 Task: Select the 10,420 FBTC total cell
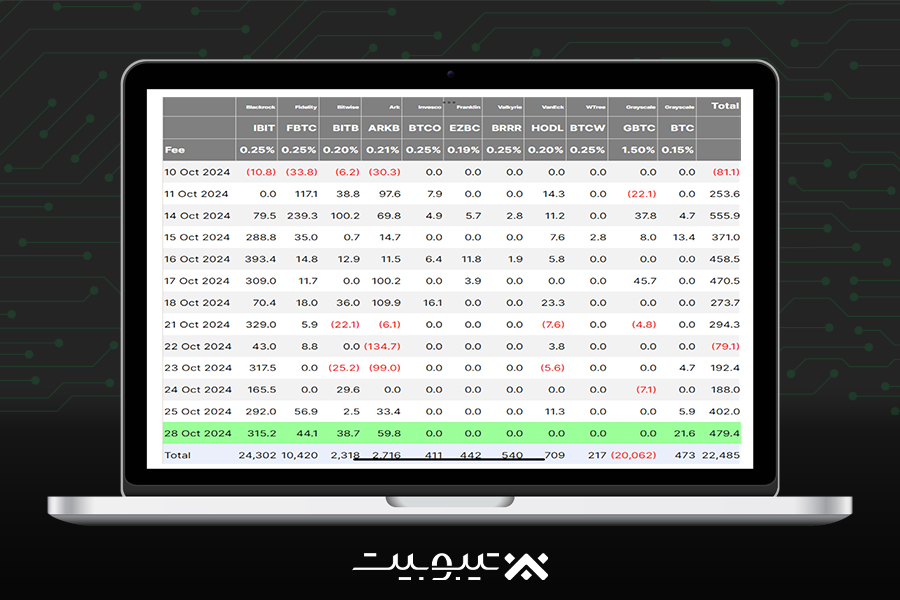pos(300,455)
